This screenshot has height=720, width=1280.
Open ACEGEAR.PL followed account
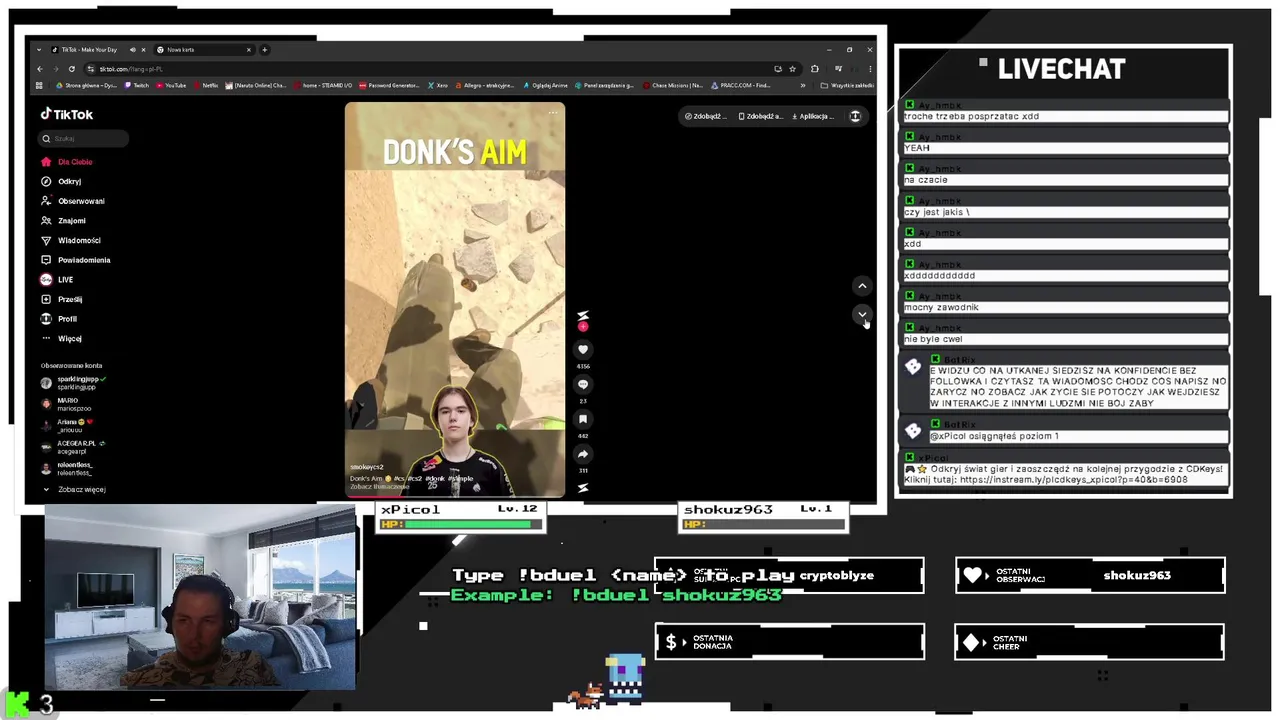72,447
